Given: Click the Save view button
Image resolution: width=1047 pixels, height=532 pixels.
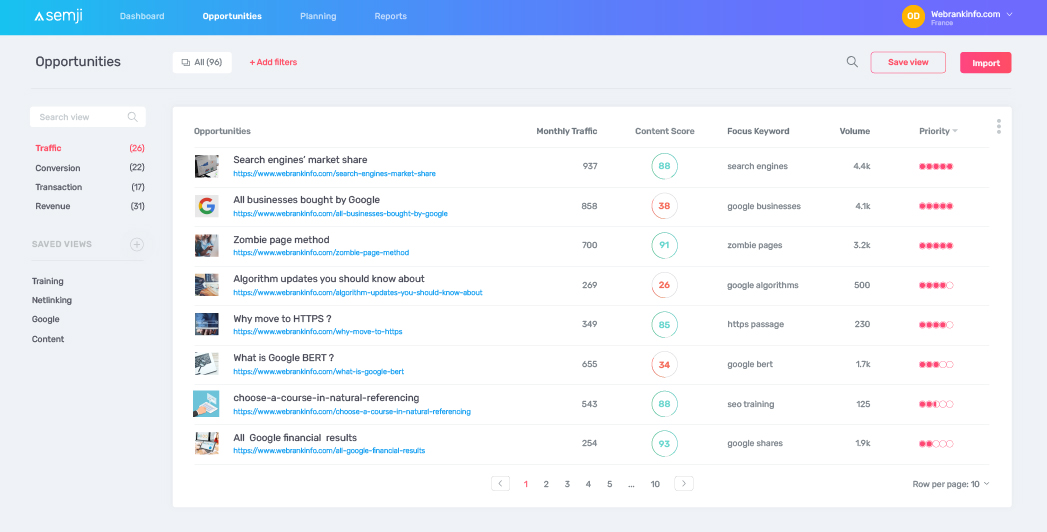Looking at the screenshot, I should 908,62.
